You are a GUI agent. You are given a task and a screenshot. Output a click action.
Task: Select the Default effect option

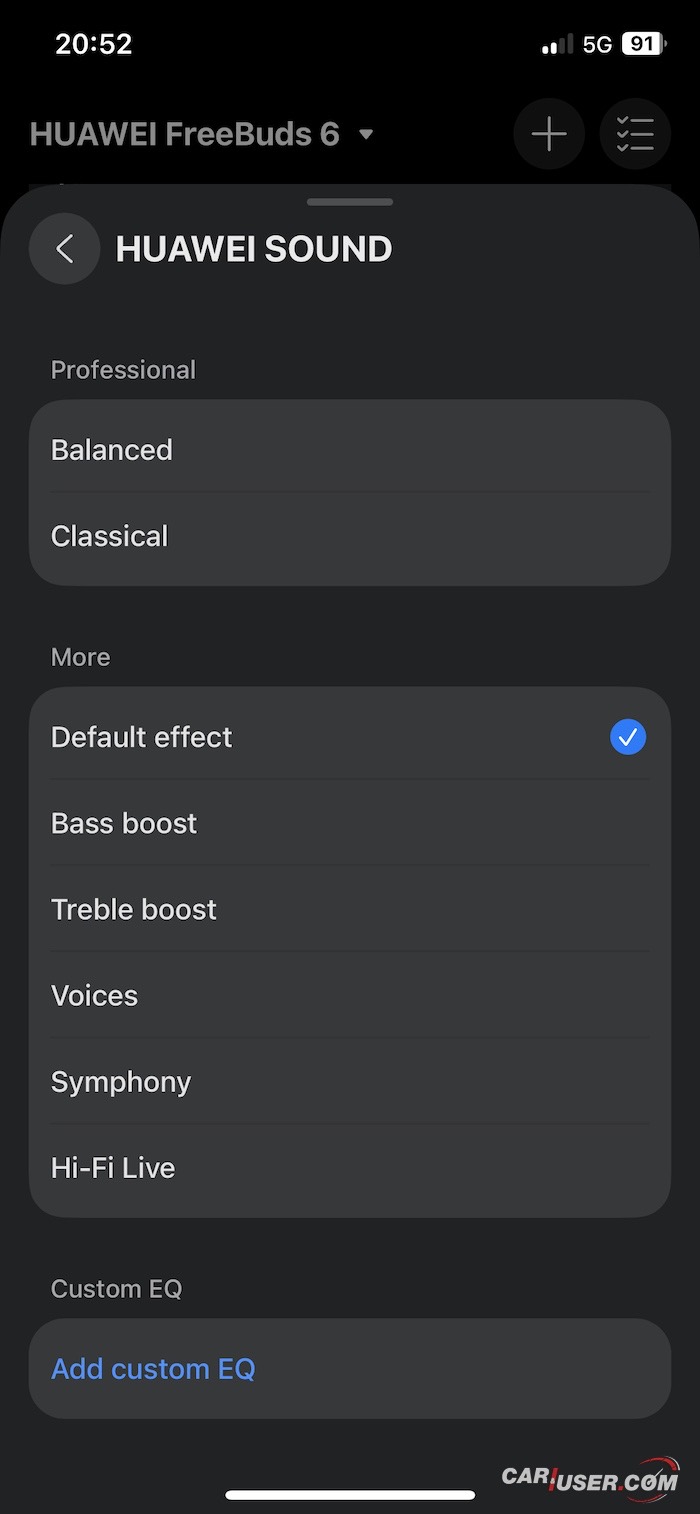(x=142, y=738)
